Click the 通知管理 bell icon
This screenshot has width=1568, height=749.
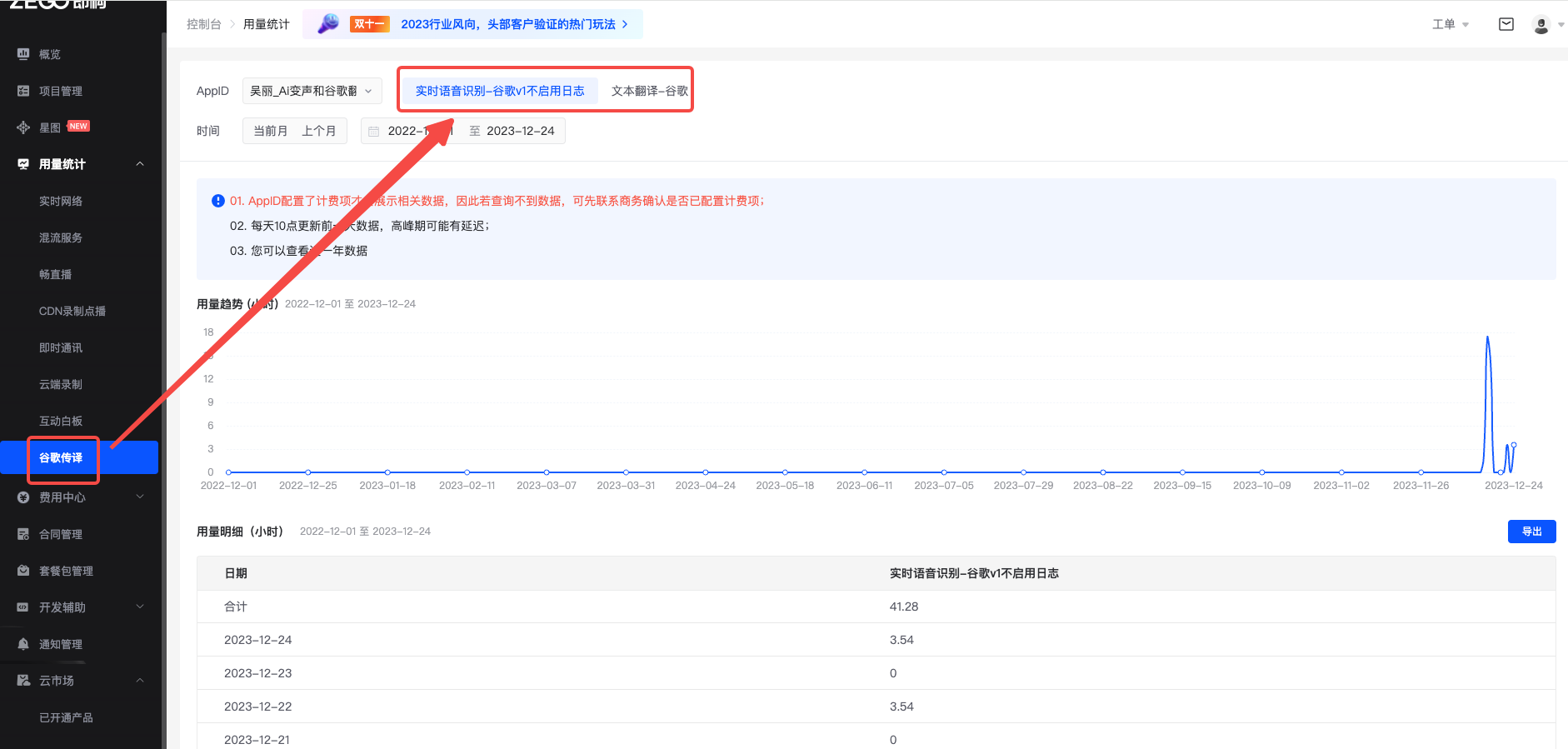[x=23, y=644]
